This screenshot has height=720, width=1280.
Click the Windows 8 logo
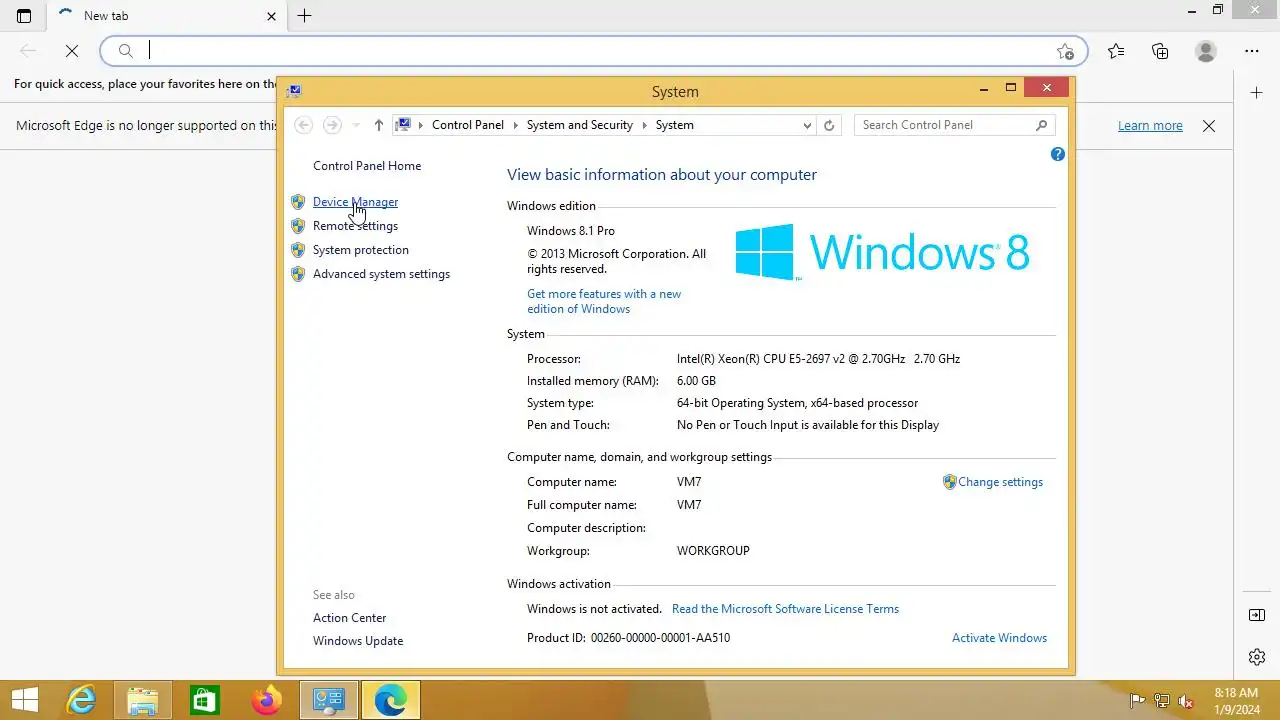click(x=881, y=251)
